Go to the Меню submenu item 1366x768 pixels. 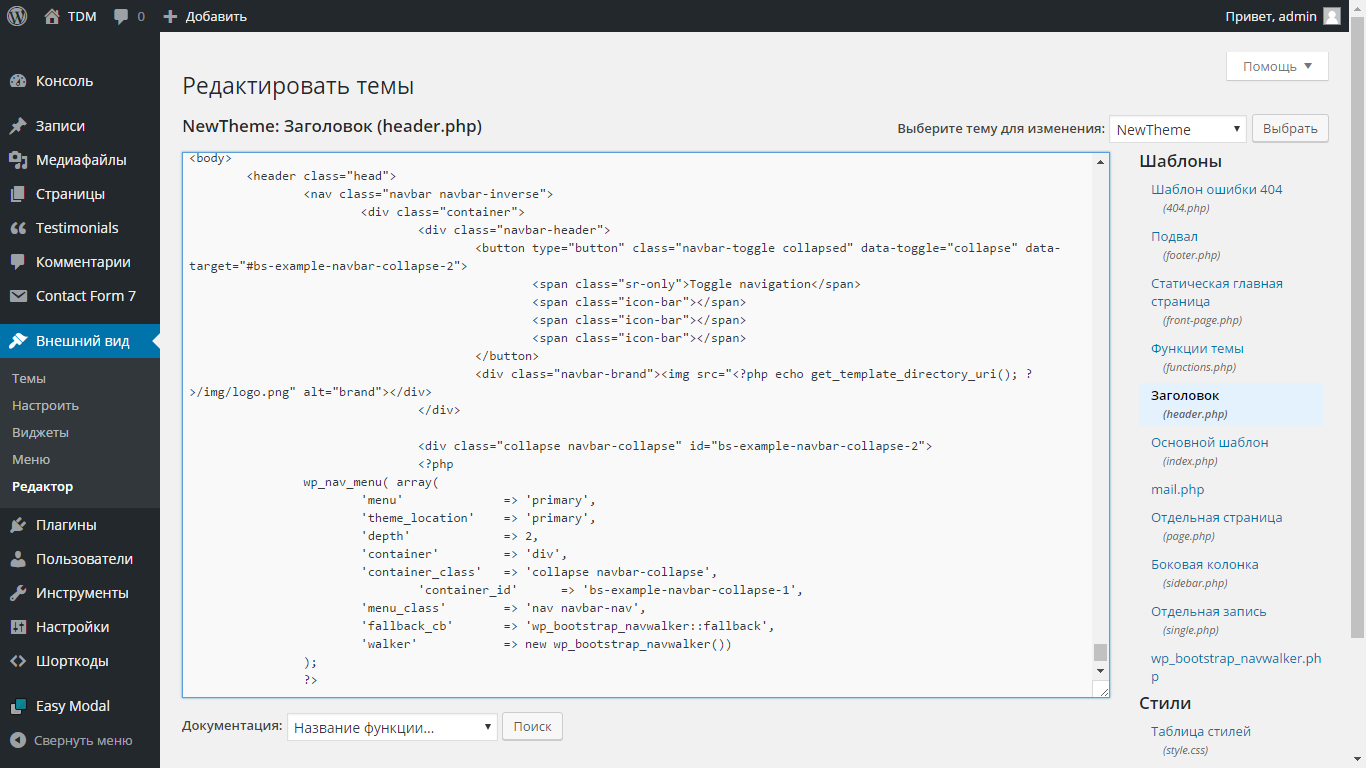click(x=31, y=459)
